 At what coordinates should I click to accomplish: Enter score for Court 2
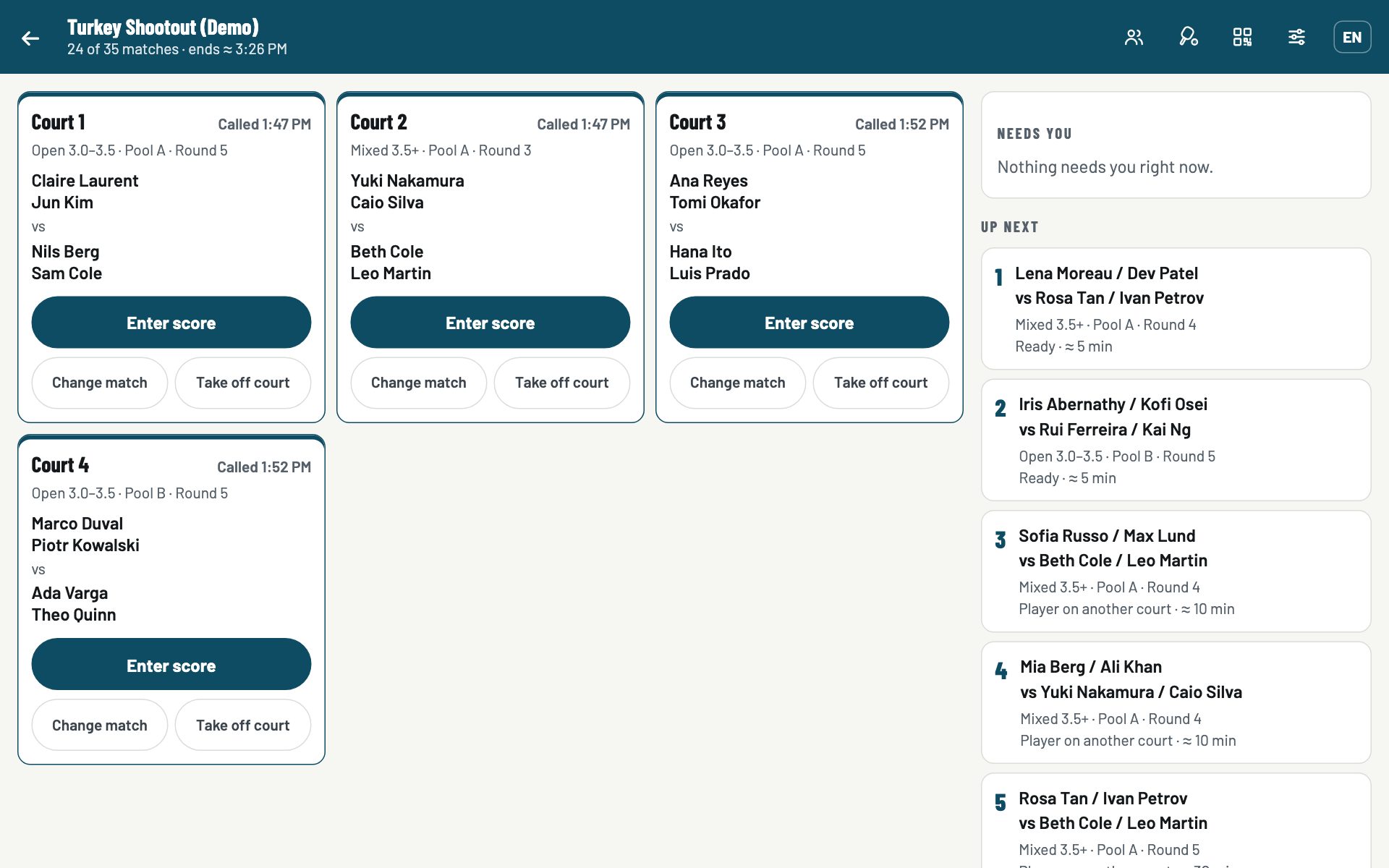[x=490, y=323]
